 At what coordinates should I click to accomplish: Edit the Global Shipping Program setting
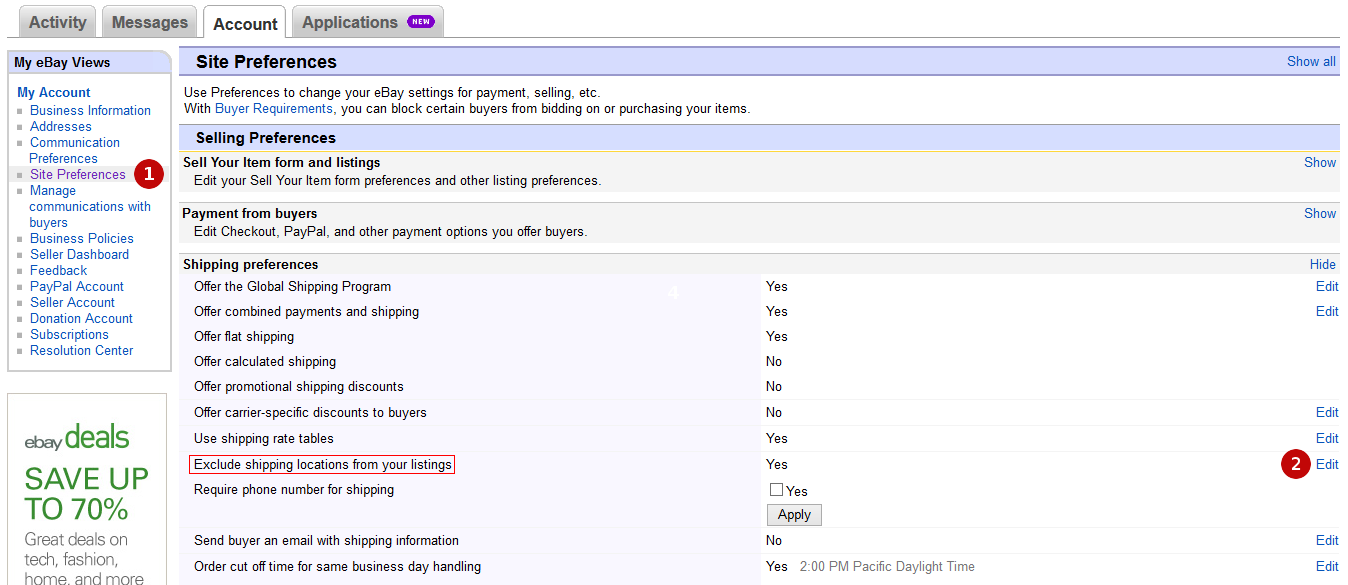1327,286
